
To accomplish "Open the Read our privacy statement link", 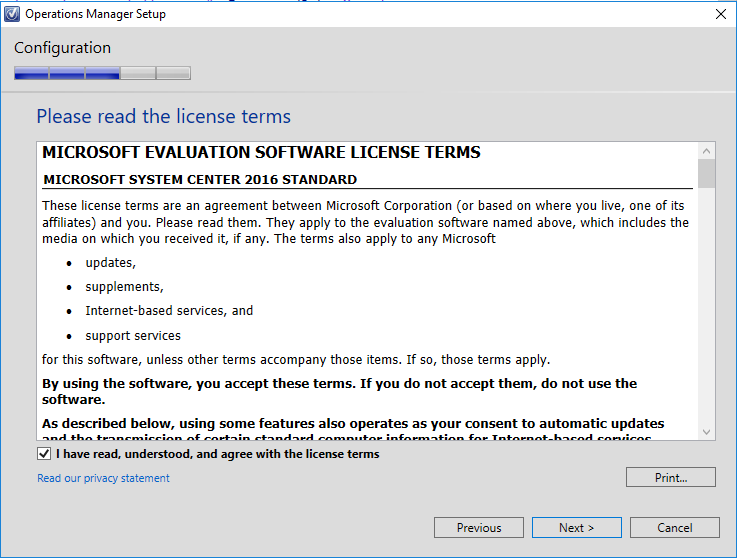I will tap(103, 478).
